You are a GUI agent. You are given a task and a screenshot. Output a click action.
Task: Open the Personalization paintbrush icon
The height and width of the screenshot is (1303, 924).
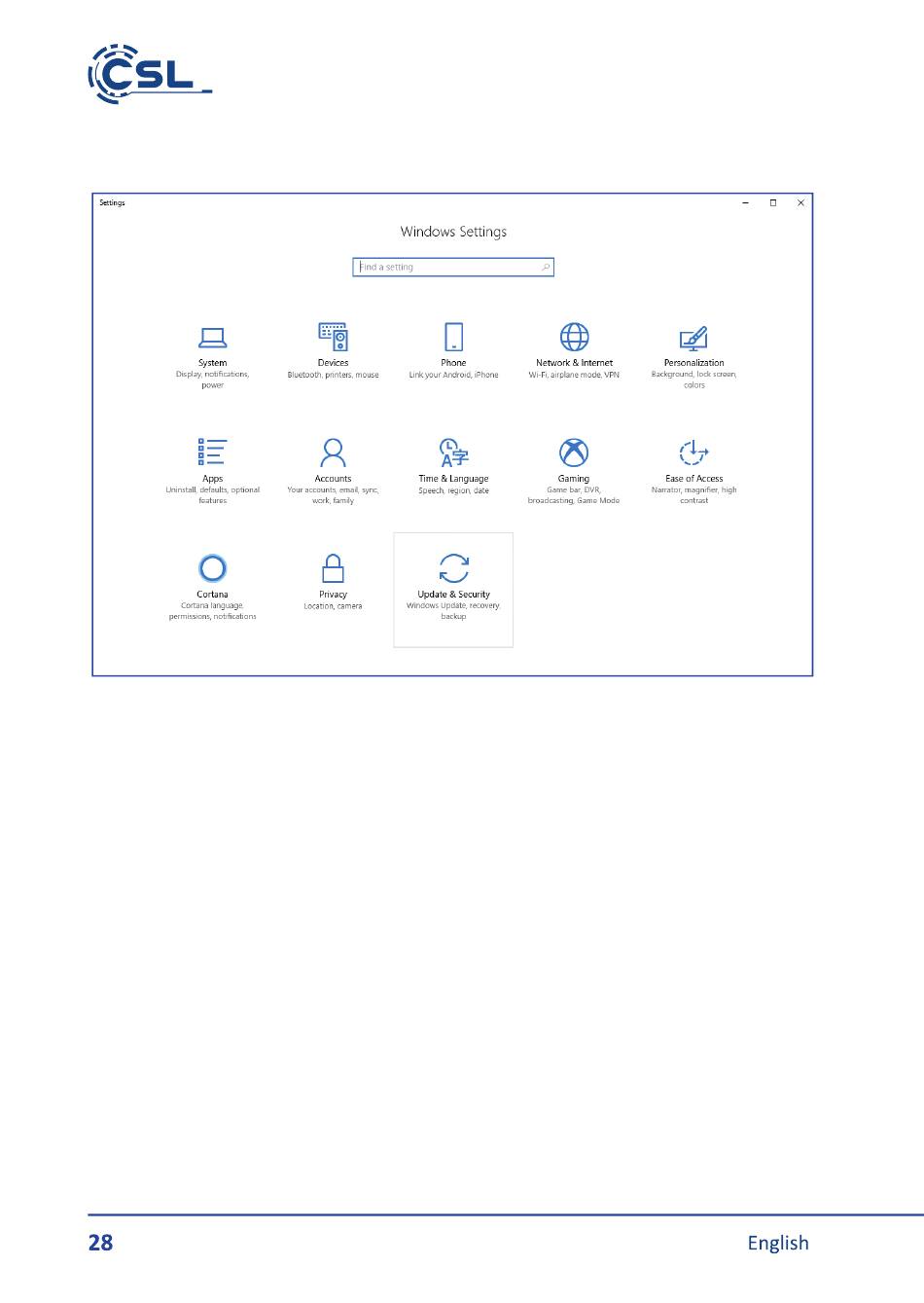point(693,338)
